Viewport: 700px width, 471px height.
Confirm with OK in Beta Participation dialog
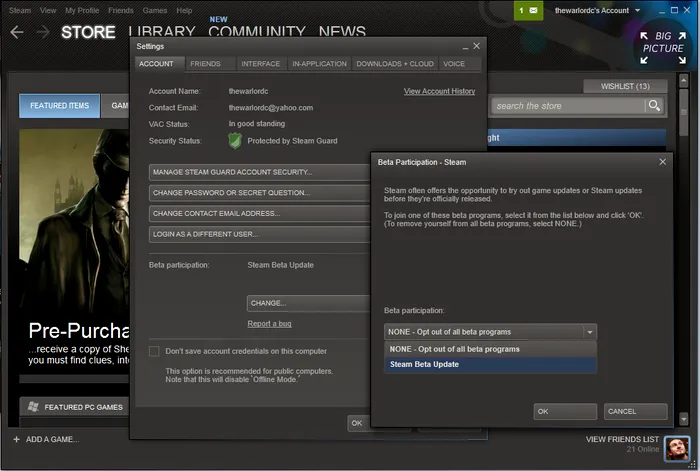pyautogui.click(x=565, y=412)
